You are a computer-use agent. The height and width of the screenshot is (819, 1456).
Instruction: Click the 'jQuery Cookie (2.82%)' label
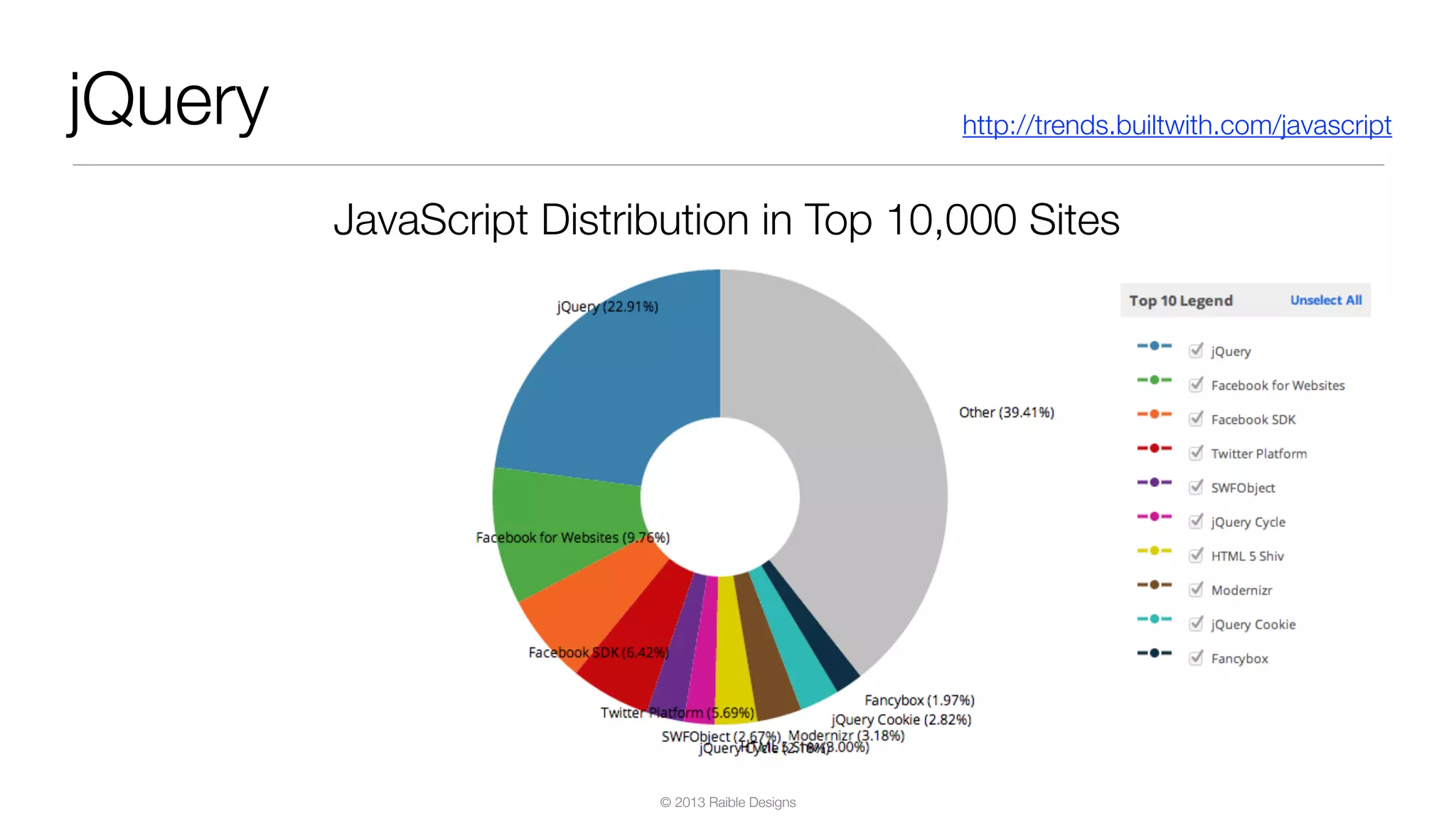coord(901,719)
